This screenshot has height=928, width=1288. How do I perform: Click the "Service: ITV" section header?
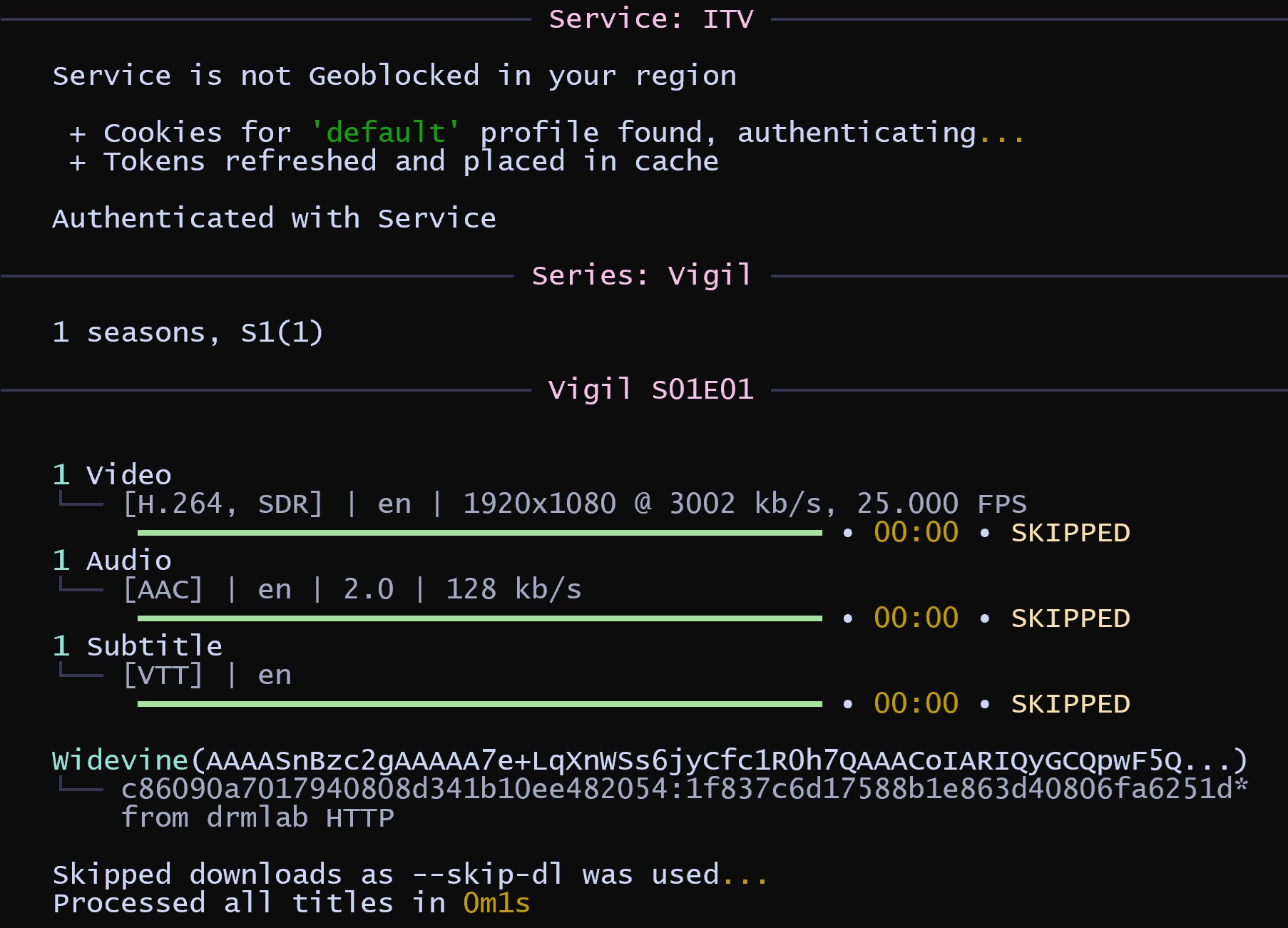click(650, 19)
